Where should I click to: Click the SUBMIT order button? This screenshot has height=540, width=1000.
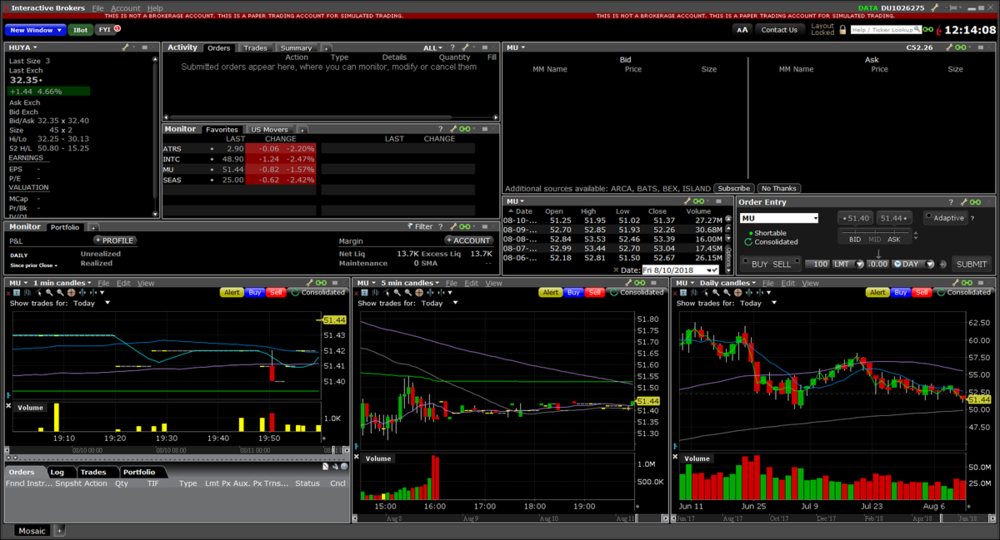pos(971,264)
